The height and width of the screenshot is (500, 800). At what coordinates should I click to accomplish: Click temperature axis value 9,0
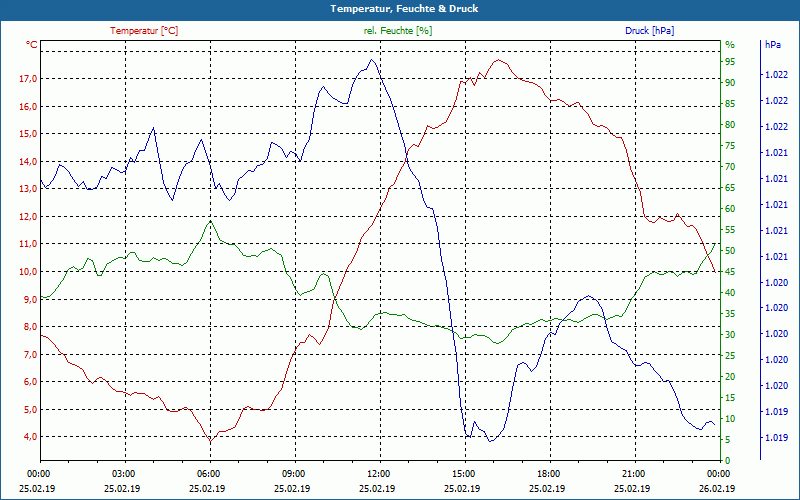tap(30, 299)
